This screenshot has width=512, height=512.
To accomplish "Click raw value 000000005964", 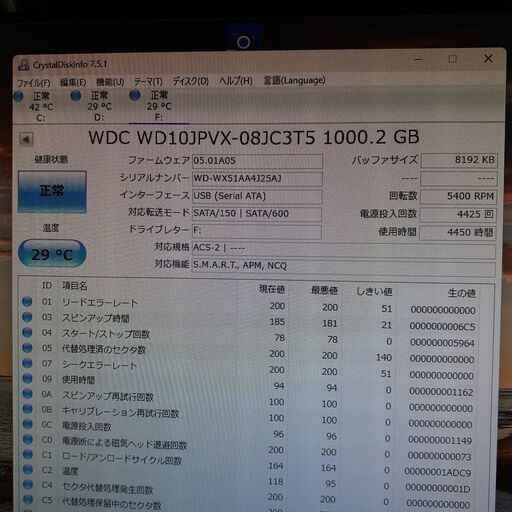I will (442, 343).
